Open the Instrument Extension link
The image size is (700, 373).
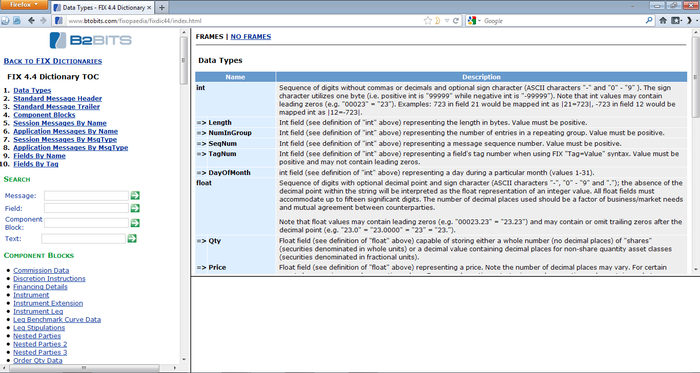[48, 303]
